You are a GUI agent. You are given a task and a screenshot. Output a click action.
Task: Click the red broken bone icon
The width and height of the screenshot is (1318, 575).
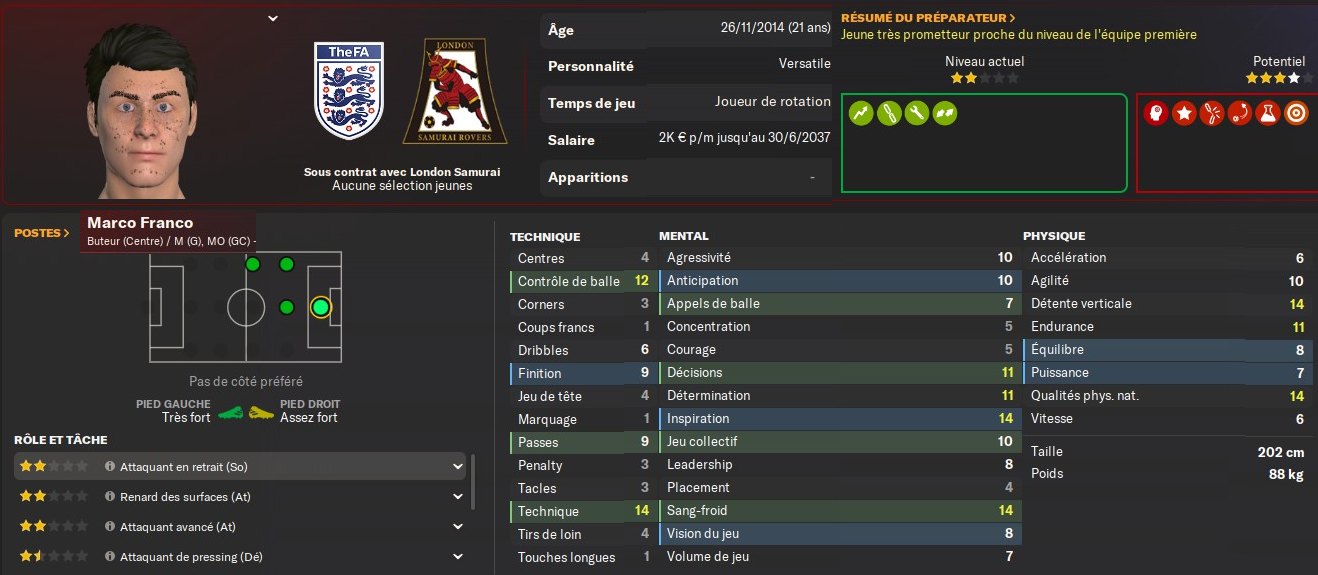(x=1212, y=114)
